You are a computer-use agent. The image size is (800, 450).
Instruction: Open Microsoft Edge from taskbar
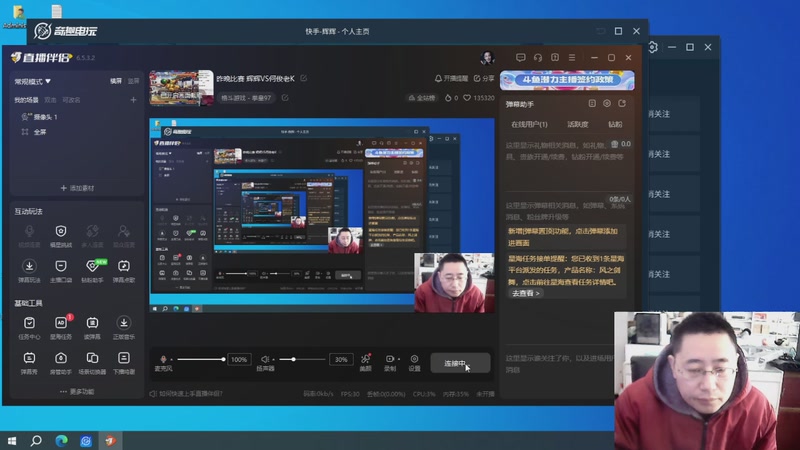pyautogui.click(x=61, y=440)
